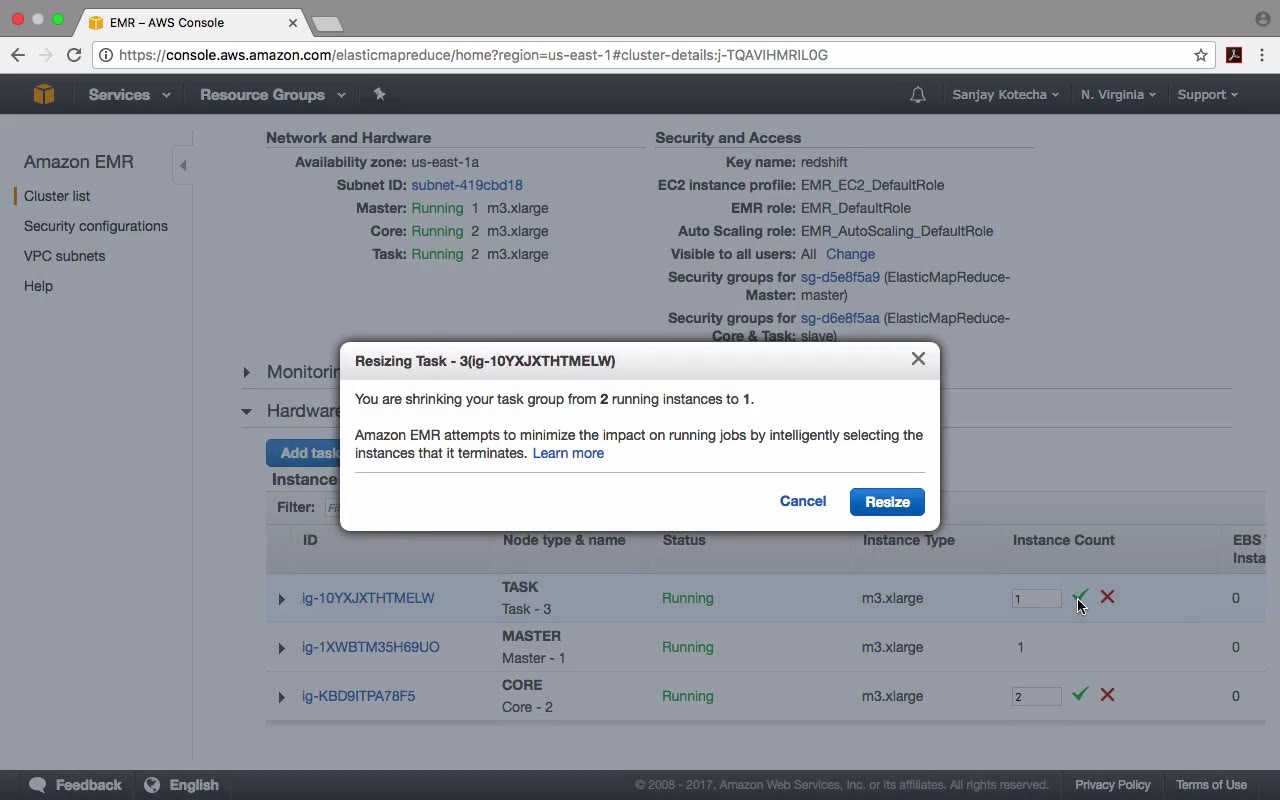Image resolution: width=1280 pixels, height=800 pixels.
Task: Click the Add task instance group button
Action: point(303,453)
